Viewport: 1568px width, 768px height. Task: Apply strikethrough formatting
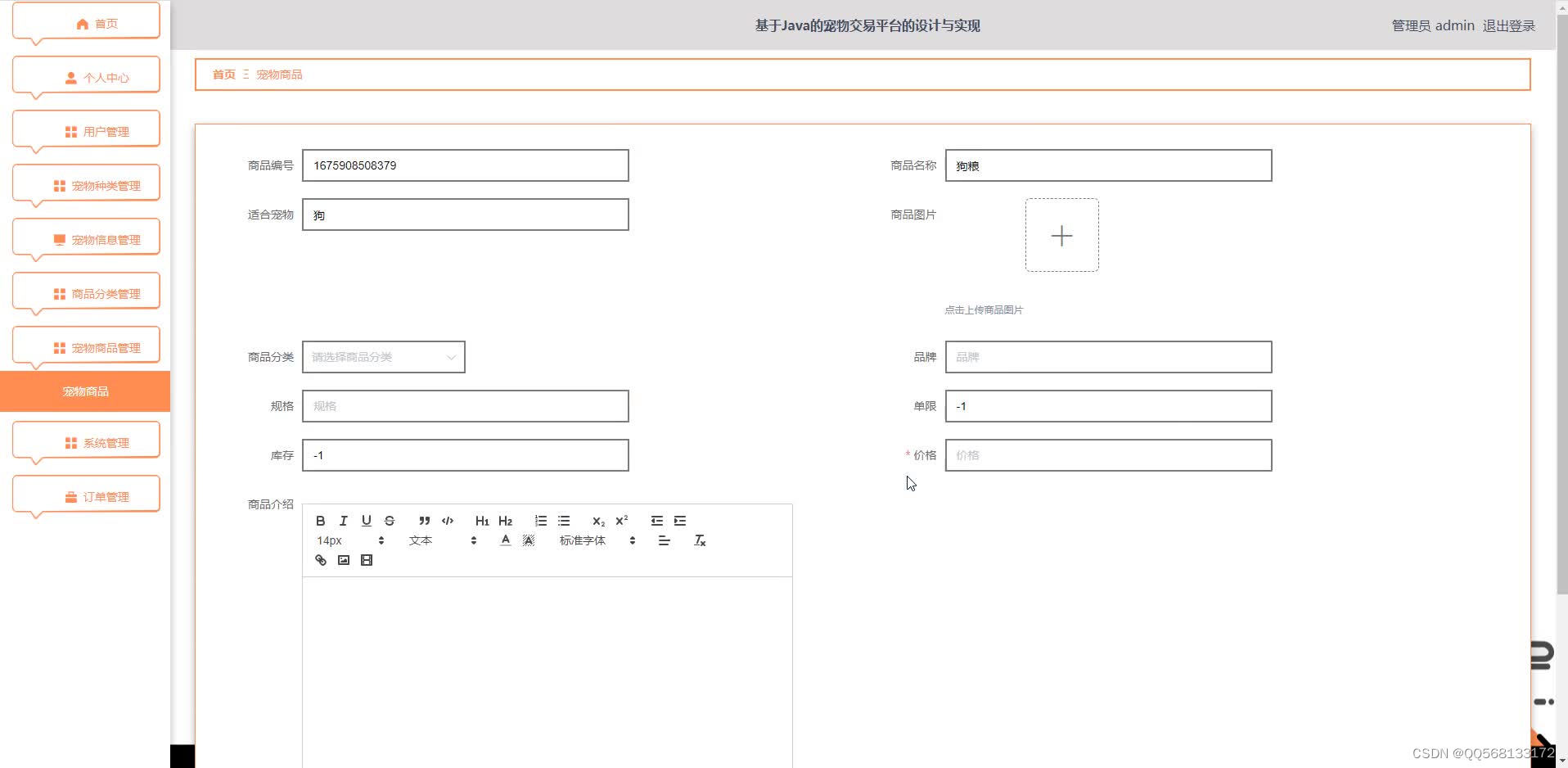click(x=390, y=521)
